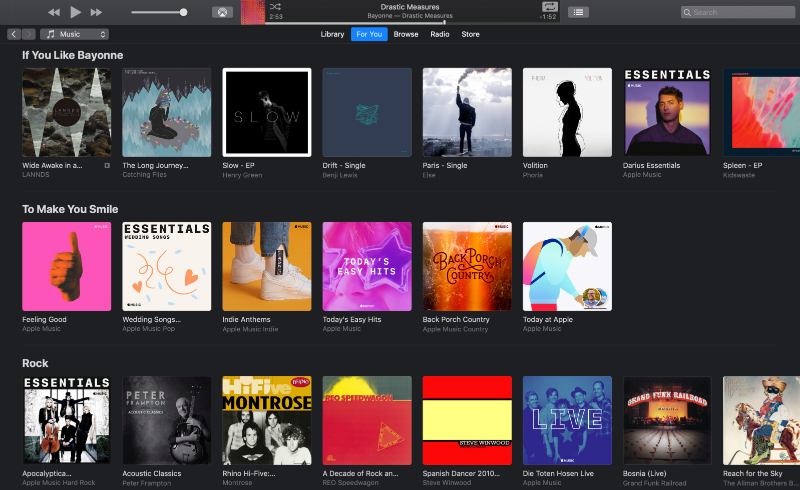Select the For You tab
This screenshot has width=800, height=490.
369,34
